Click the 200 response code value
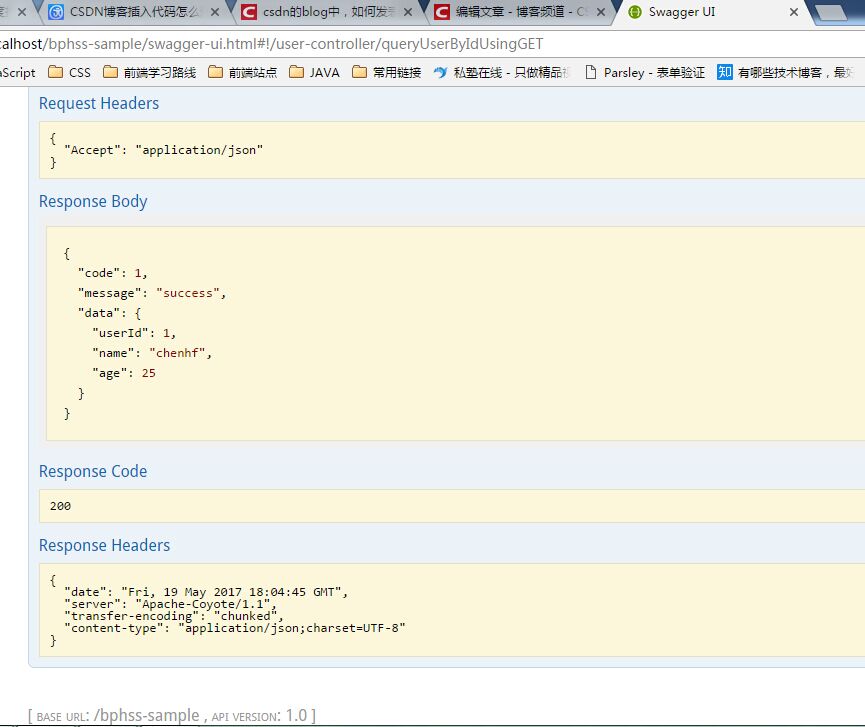The image size is (865, 727). click(60, 506)
